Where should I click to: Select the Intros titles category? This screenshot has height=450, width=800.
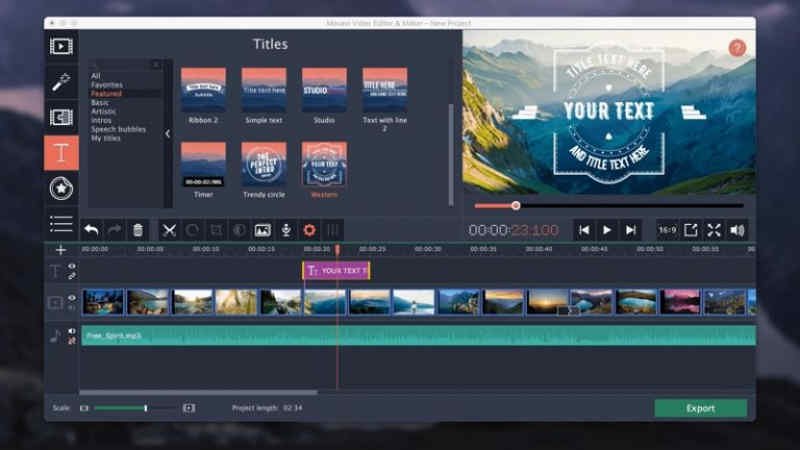[101, 120]
